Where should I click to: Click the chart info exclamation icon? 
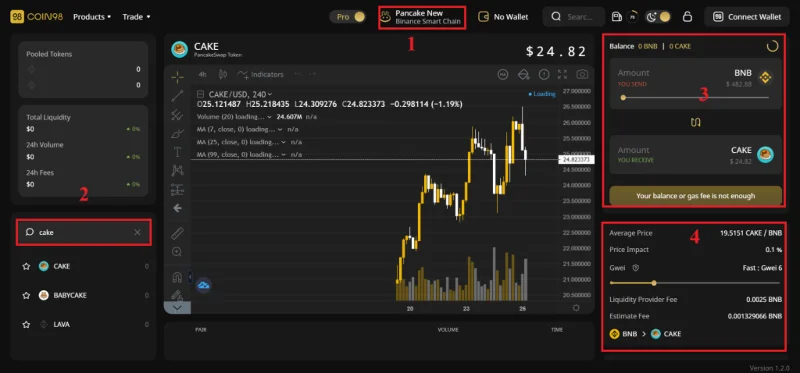(543, 74)
